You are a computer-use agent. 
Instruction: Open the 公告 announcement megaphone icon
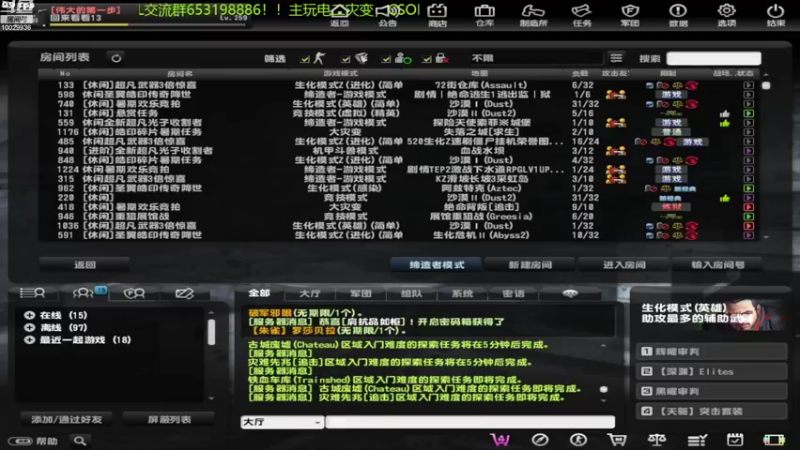[388, 14]
